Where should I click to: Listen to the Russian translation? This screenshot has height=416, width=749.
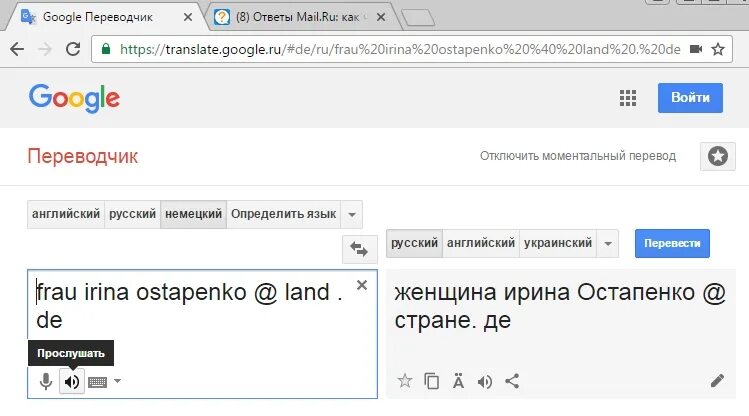(x=485, y=381)
